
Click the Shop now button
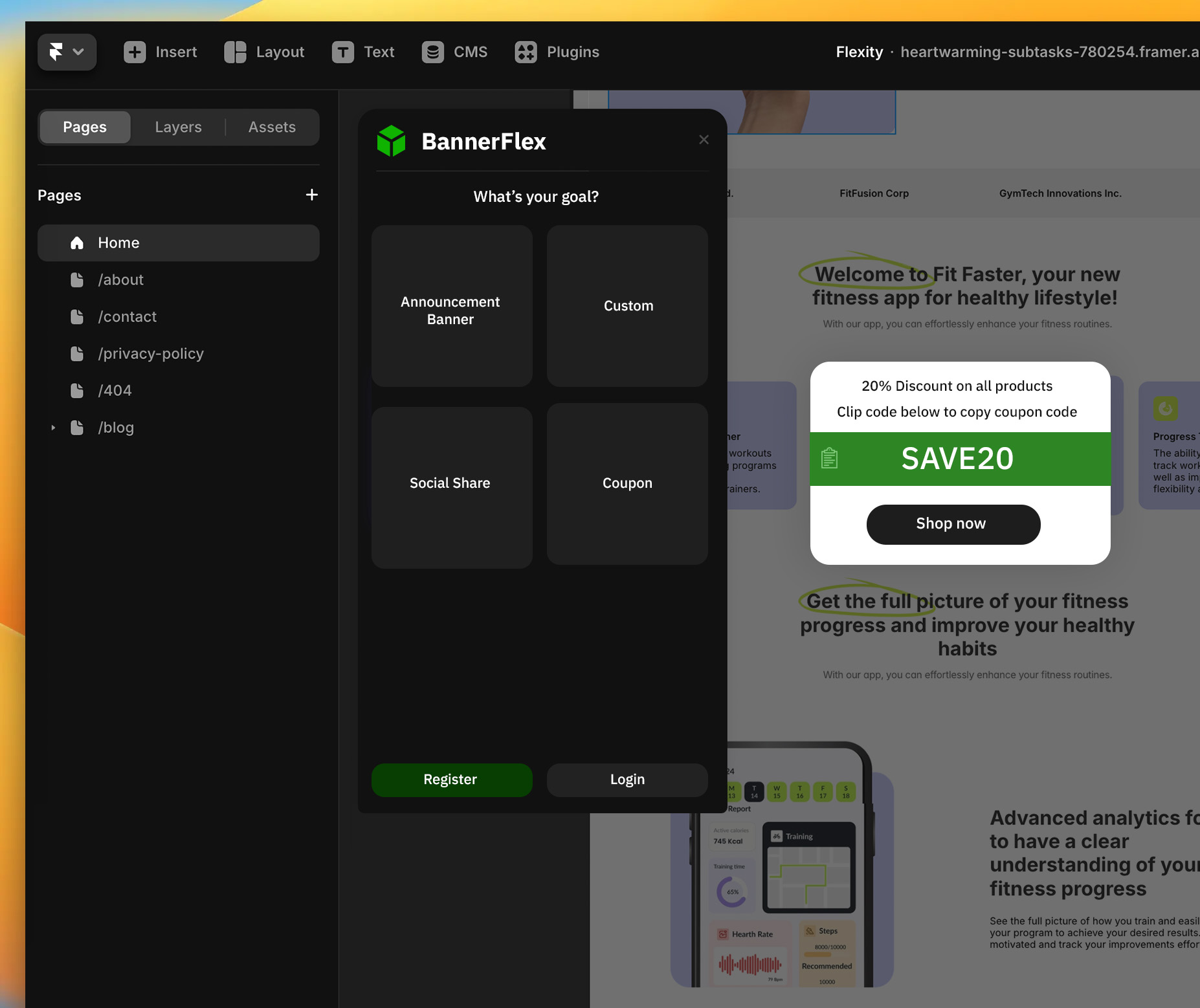point(953,524)
